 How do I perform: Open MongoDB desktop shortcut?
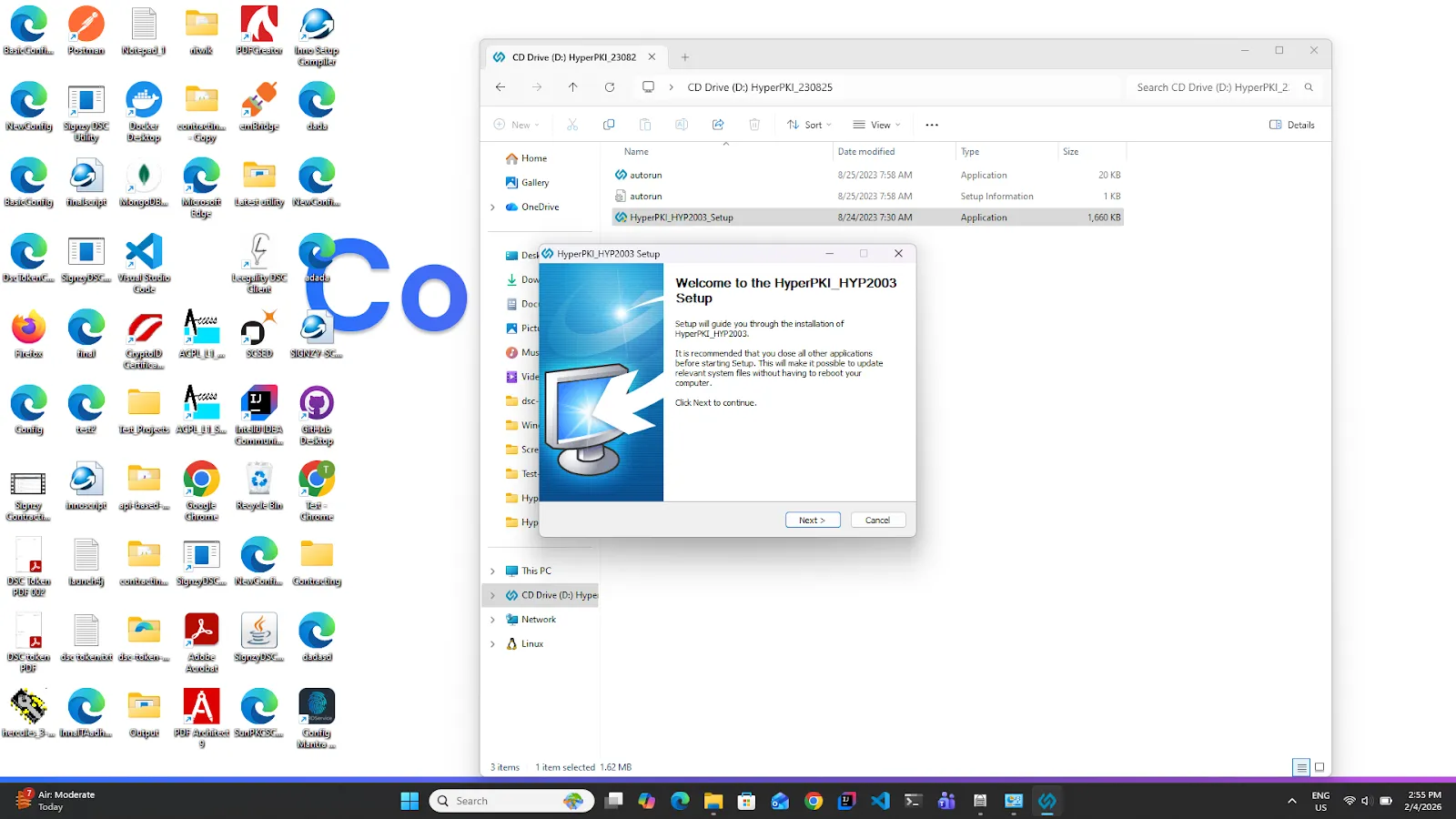(144, 183)
